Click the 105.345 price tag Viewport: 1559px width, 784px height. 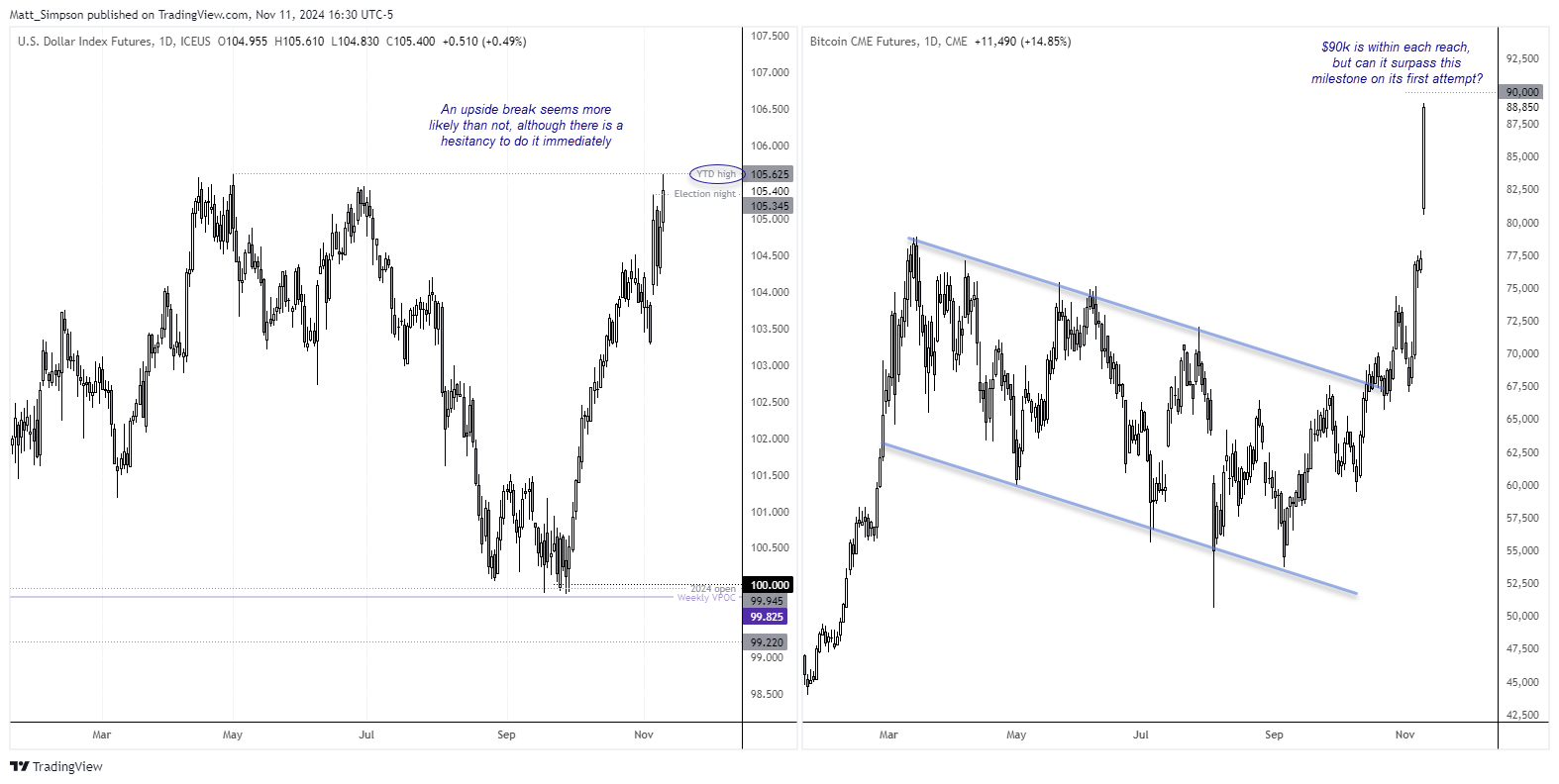770,206
